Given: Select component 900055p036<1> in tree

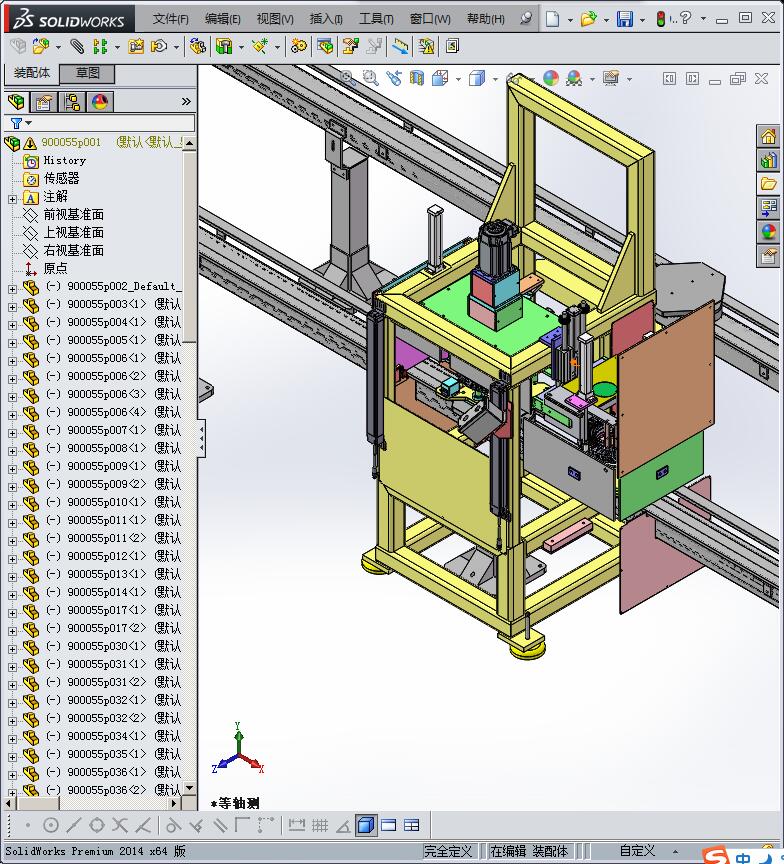Looking at the screenshot, I should 106,772.
